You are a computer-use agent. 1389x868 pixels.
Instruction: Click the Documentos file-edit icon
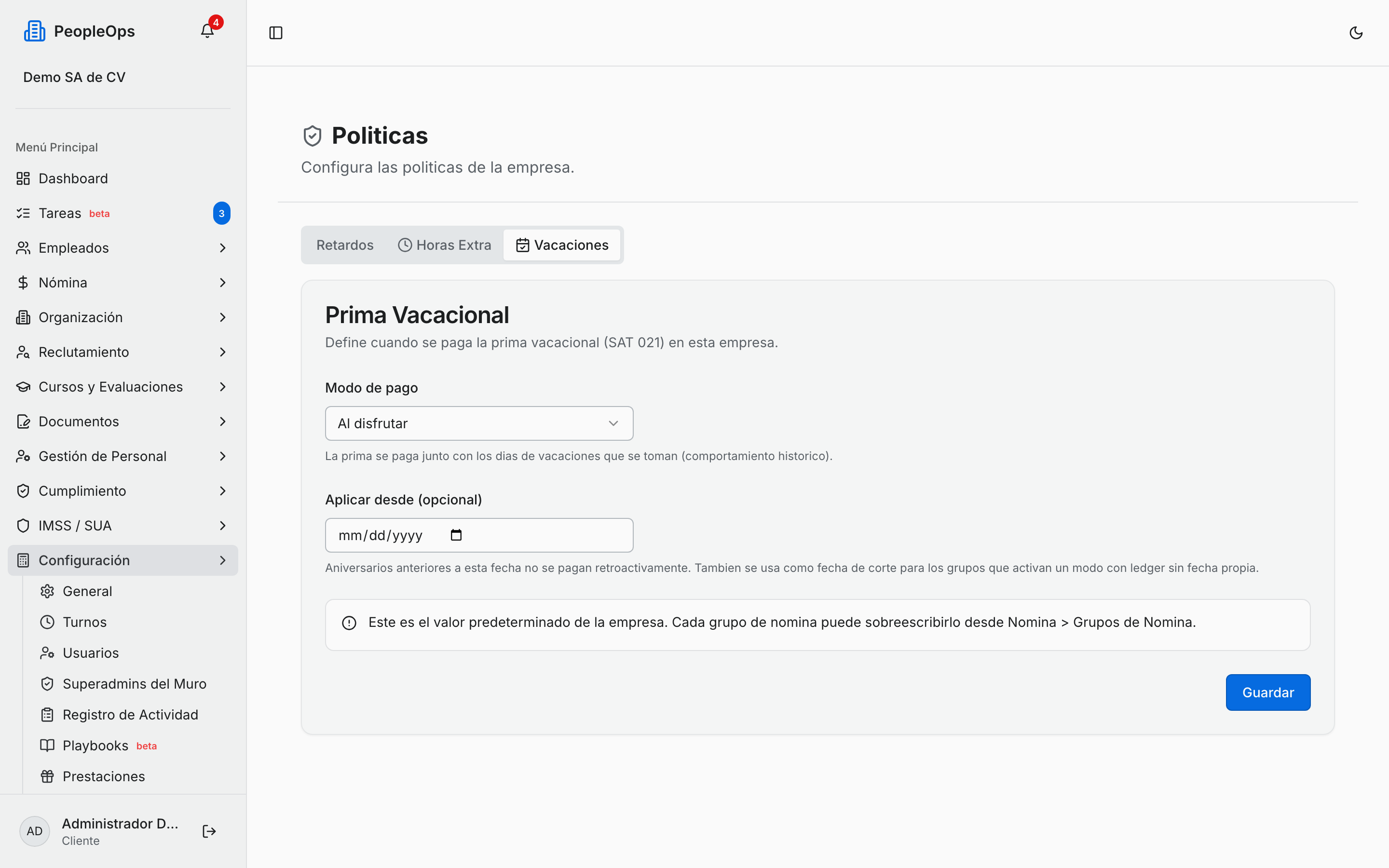[23, 421]
